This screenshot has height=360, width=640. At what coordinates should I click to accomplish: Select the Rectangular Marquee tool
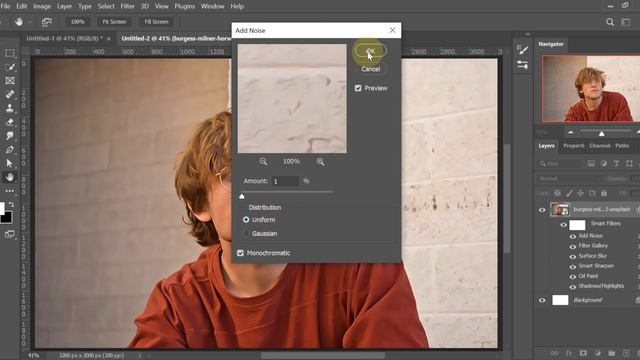coord(10,53)
